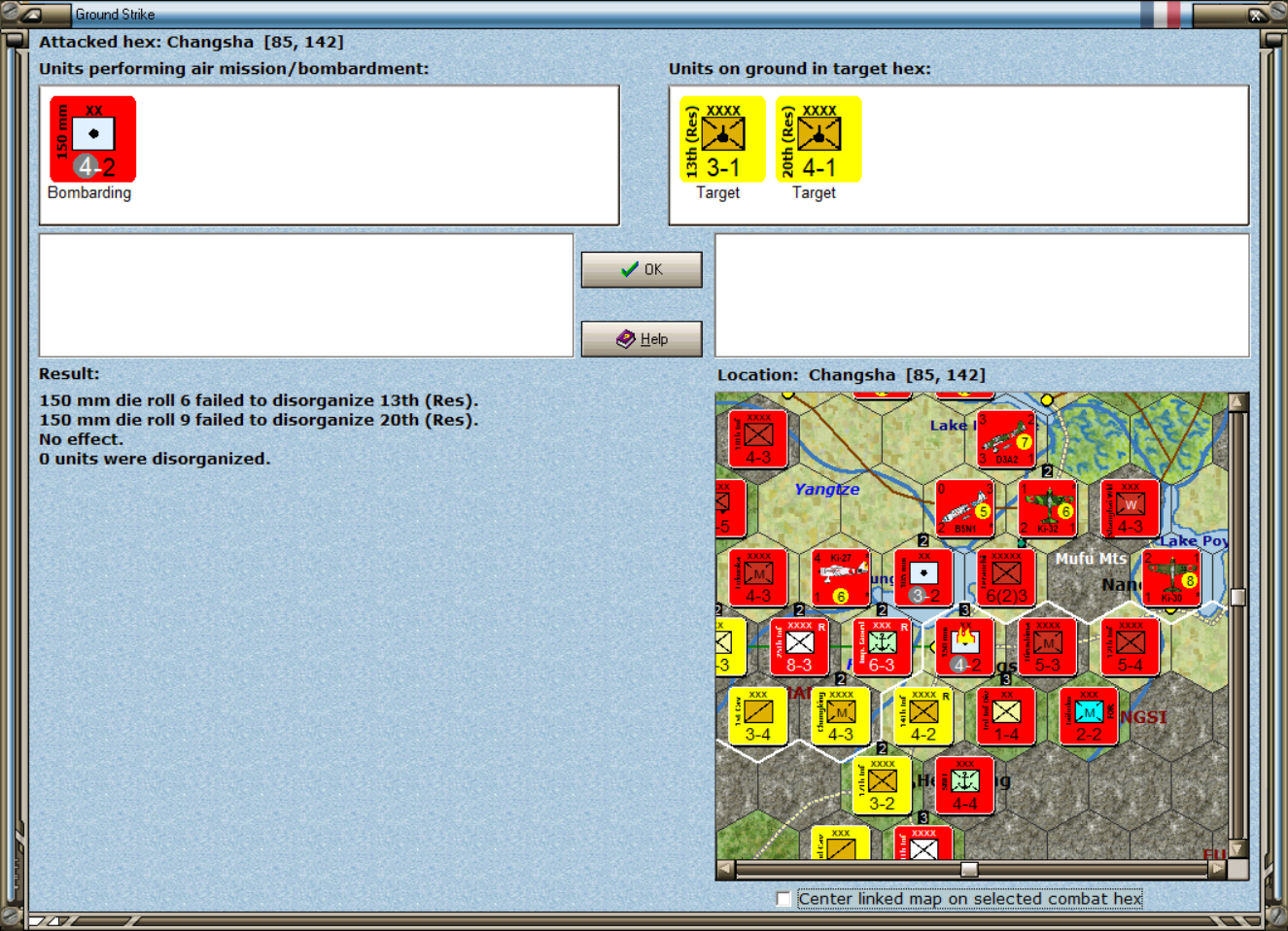Select the Ki-27 fighter counter on map
This screenshot has width=1288, height=931.
pos(841,577)
